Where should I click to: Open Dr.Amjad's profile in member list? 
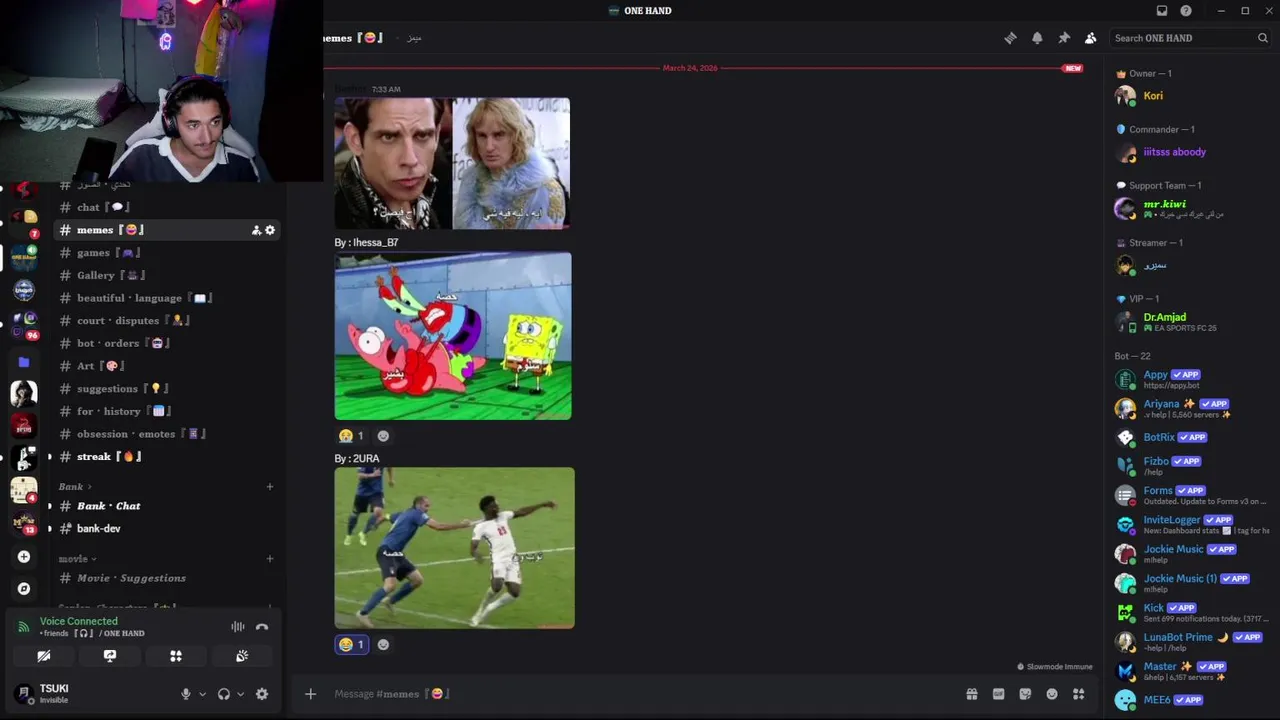pyautogui.click(x=1192, y=322)
